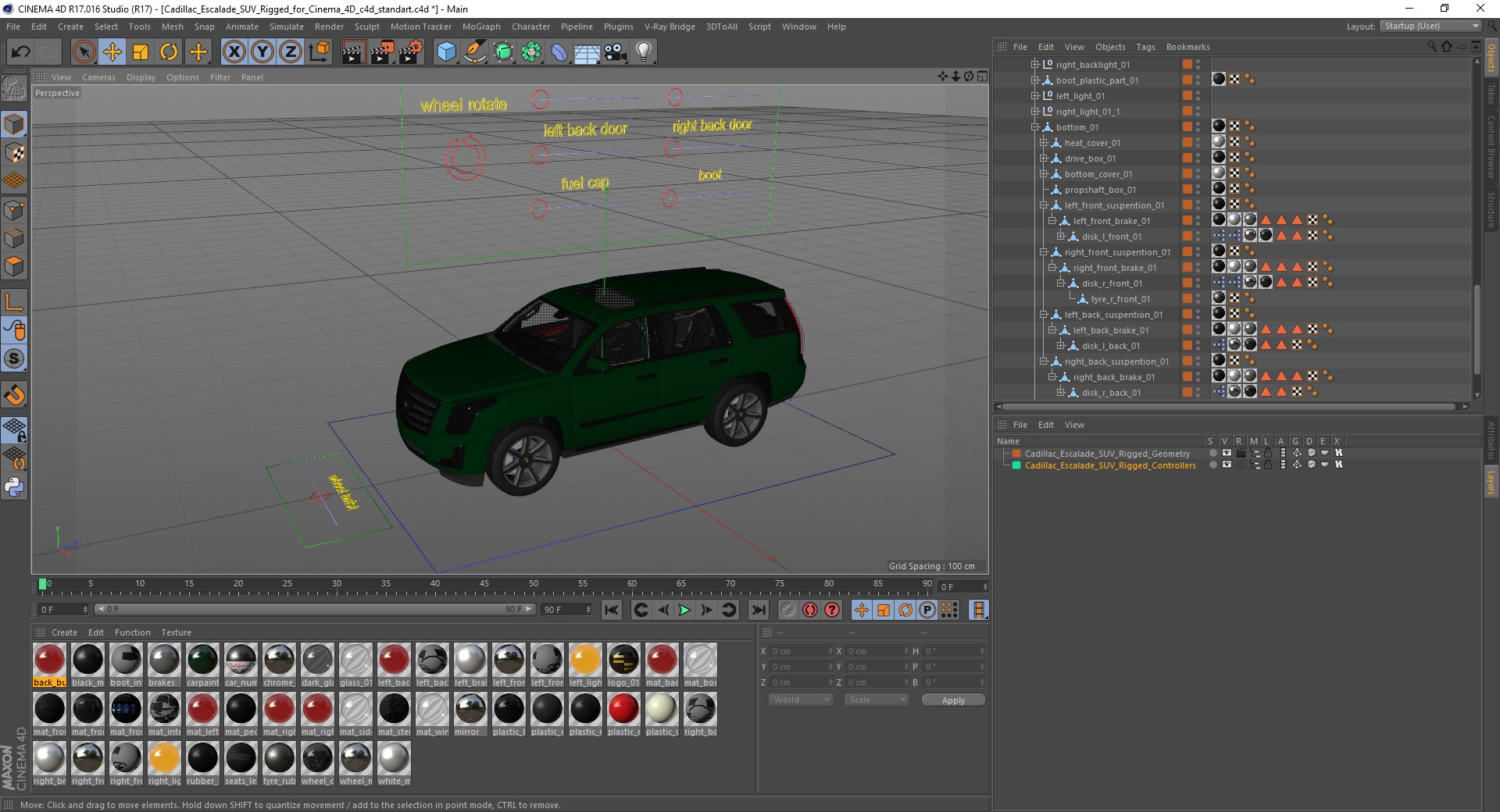Activate the Scale tool
The height and width of the screenshot is (812, 1500).
click(x=141, y=52)
